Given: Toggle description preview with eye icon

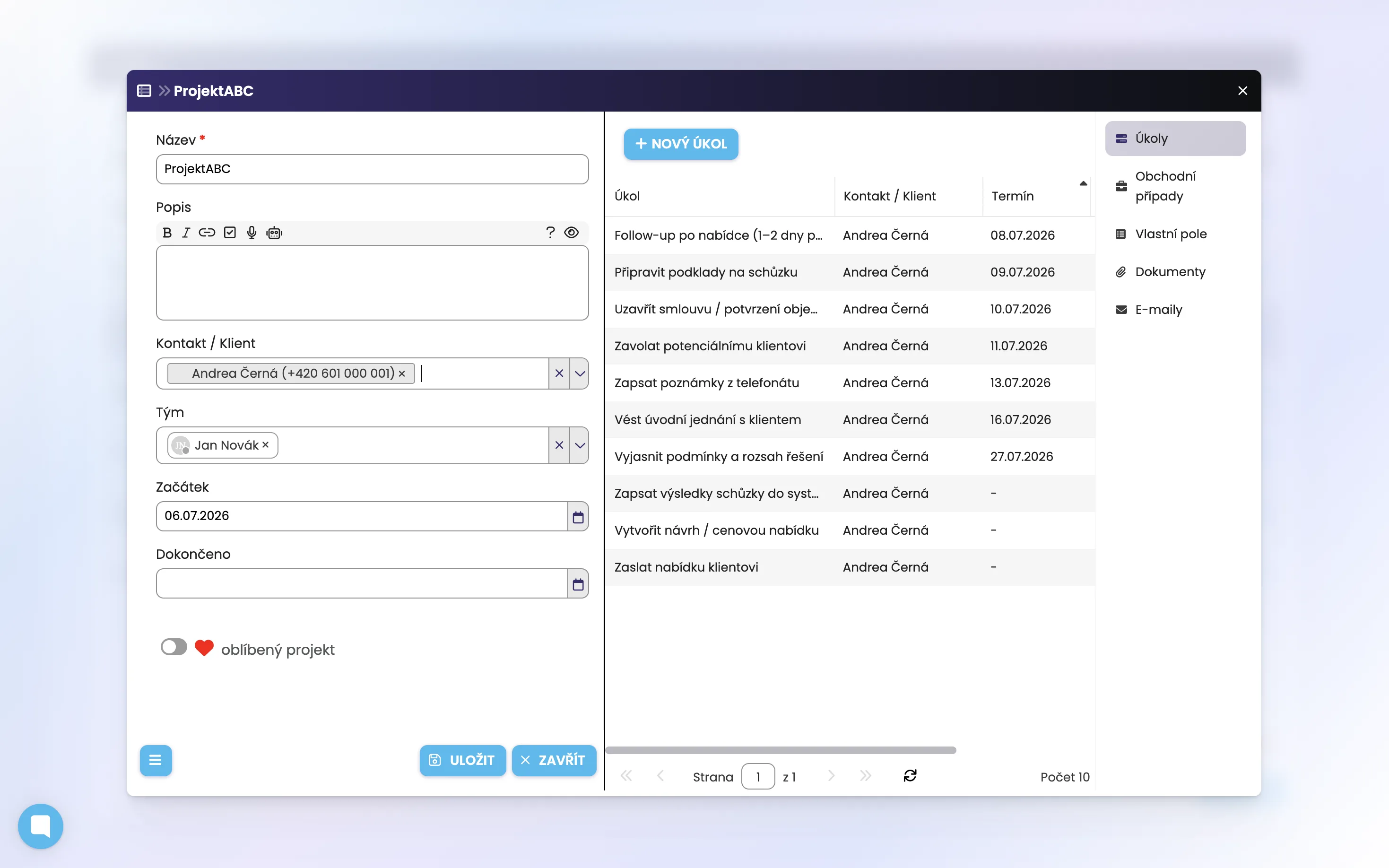Looking at the screenshot, I should tap(572, 232).
